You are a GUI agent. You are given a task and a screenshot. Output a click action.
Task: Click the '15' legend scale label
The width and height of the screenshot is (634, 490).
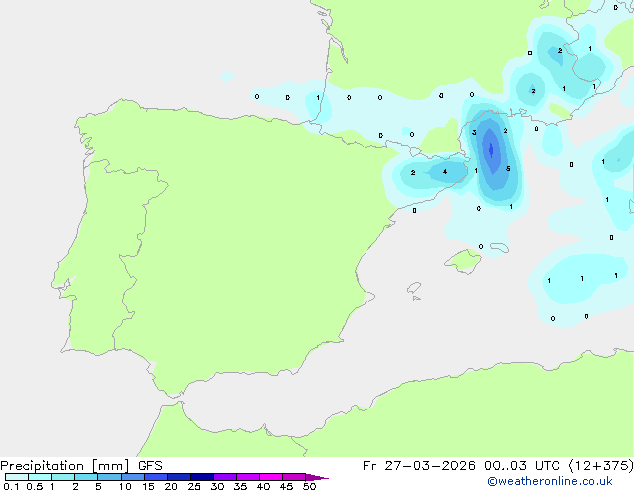coord(148,486)
